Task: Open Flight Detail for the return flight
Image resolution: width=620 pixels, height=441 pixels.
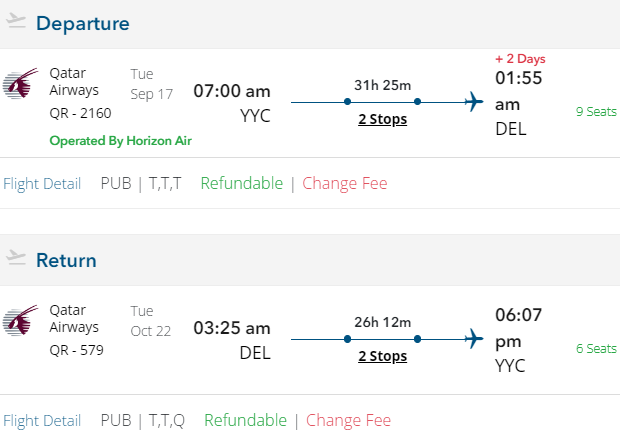Action: (x=42, y=421)
